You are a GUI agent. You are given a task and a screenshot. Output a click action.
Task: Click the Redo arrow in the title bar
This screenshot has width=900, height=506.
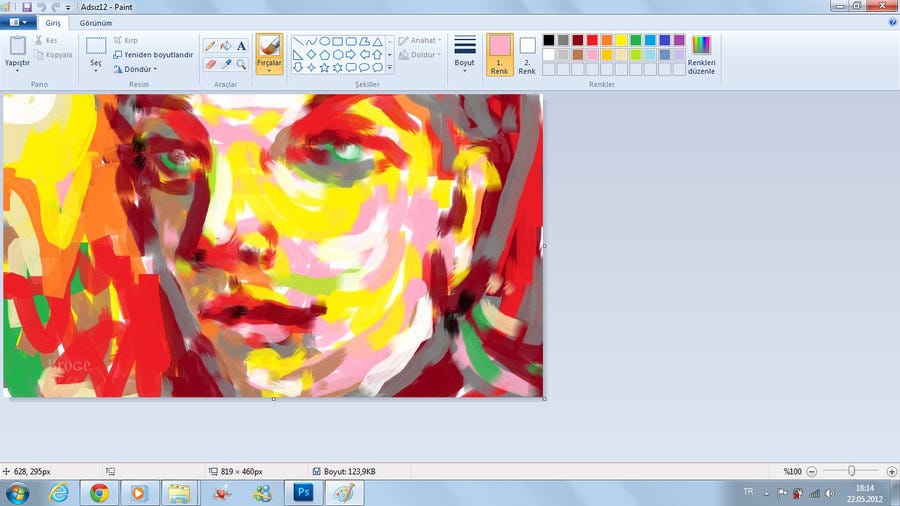(56, 7)
